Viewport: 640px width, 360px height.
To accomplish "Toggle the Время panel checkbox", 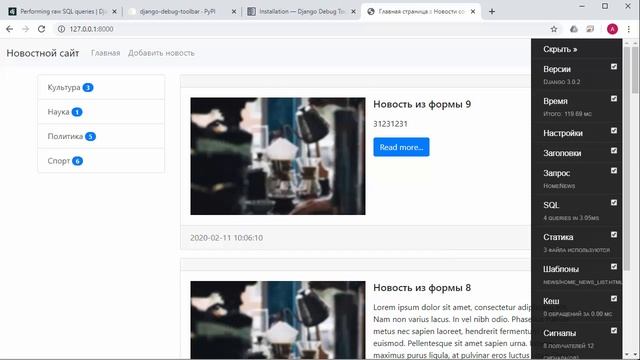I will click(x=614, y=98).
